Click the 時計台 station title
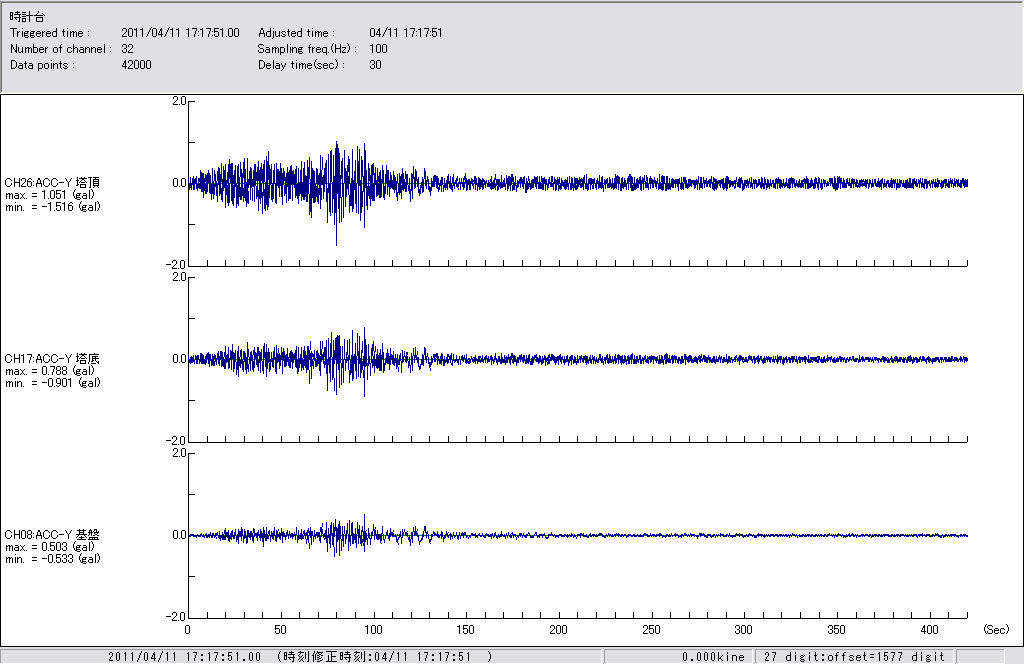Image resolution: width=1024 pixels, height=664 pixels. coord(27,17)
